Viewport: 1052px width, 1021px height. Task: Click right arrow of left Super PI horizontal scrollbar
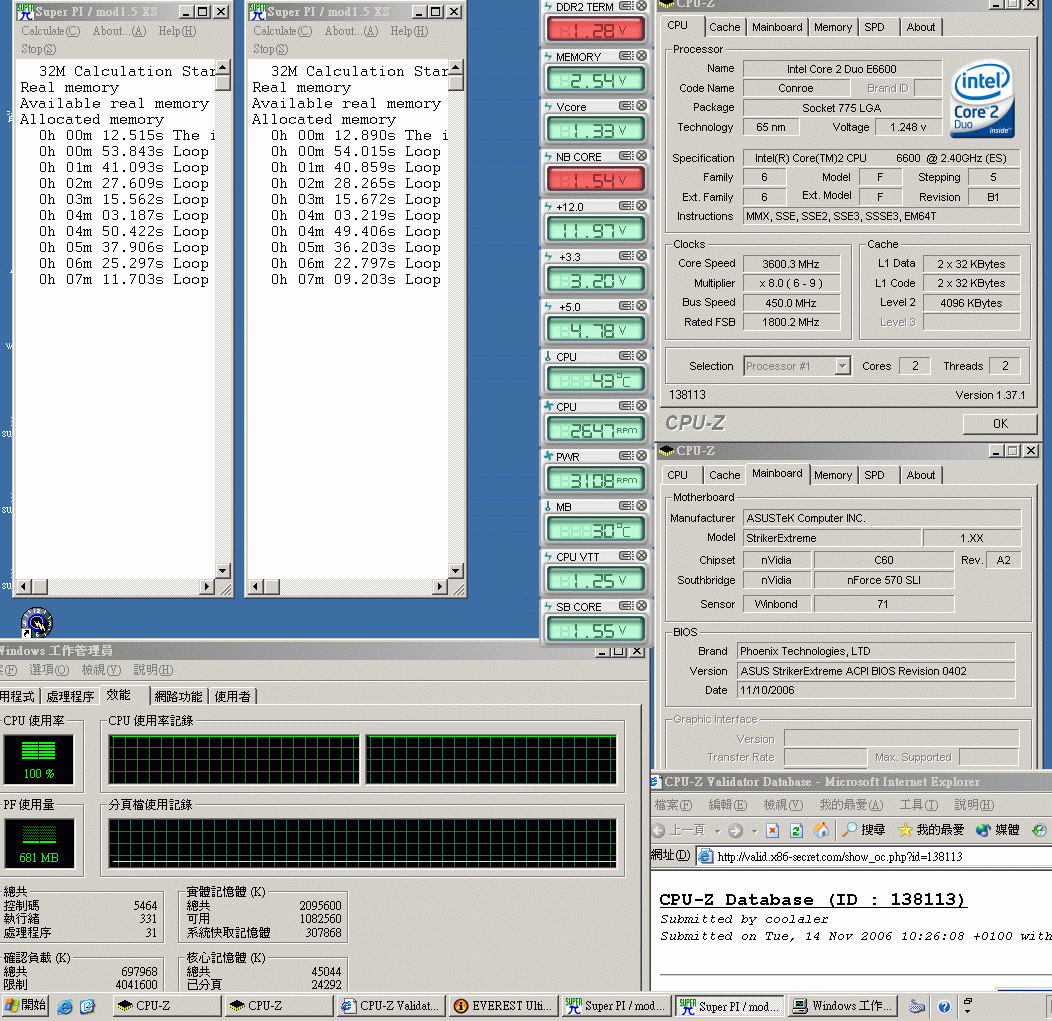pos(207,587)
